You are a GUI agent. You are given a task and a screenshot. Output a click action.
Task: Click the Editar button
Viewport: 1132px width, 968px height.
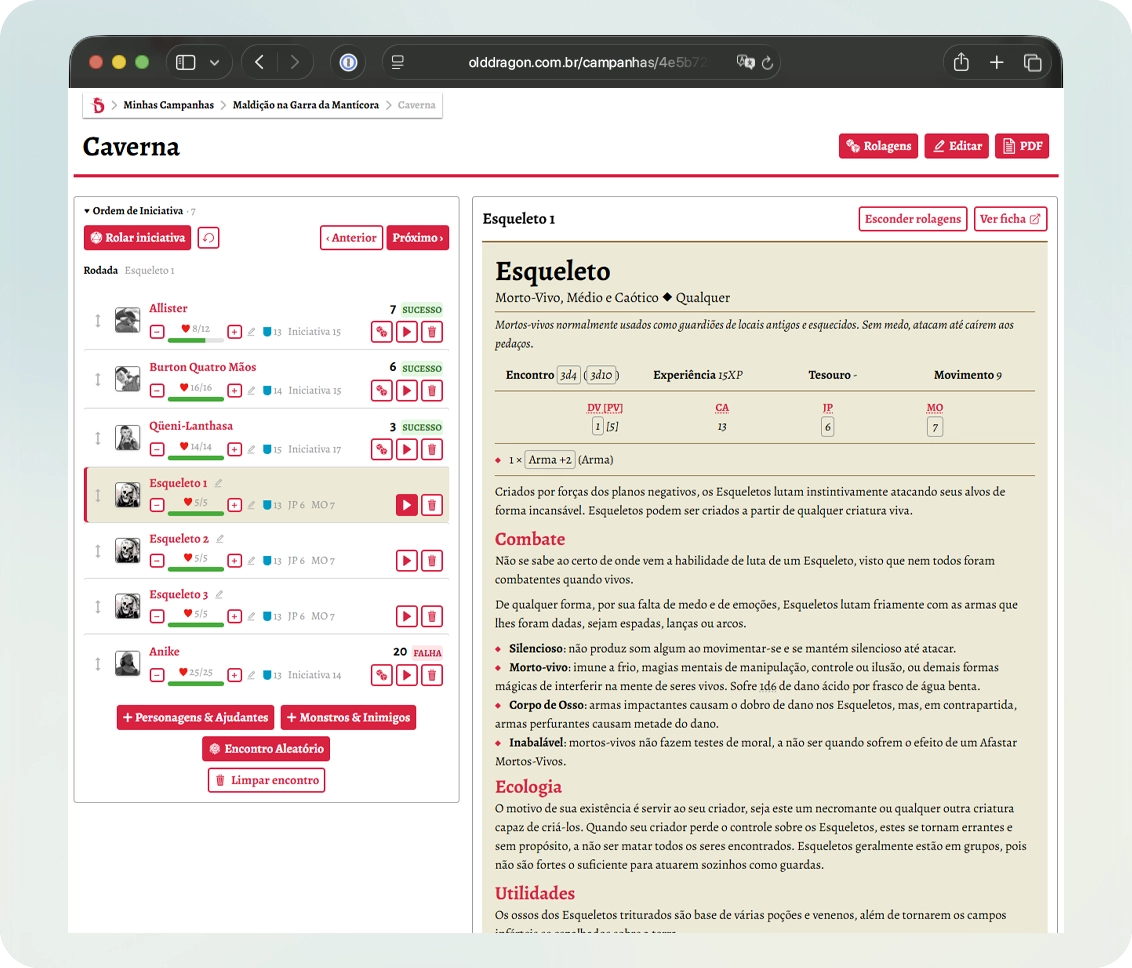point(957,146)
